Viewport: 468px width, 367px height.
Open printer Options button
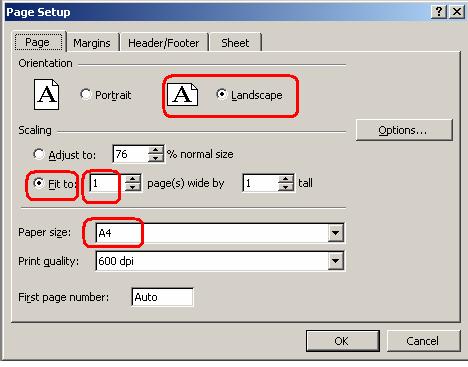point(404,130)
